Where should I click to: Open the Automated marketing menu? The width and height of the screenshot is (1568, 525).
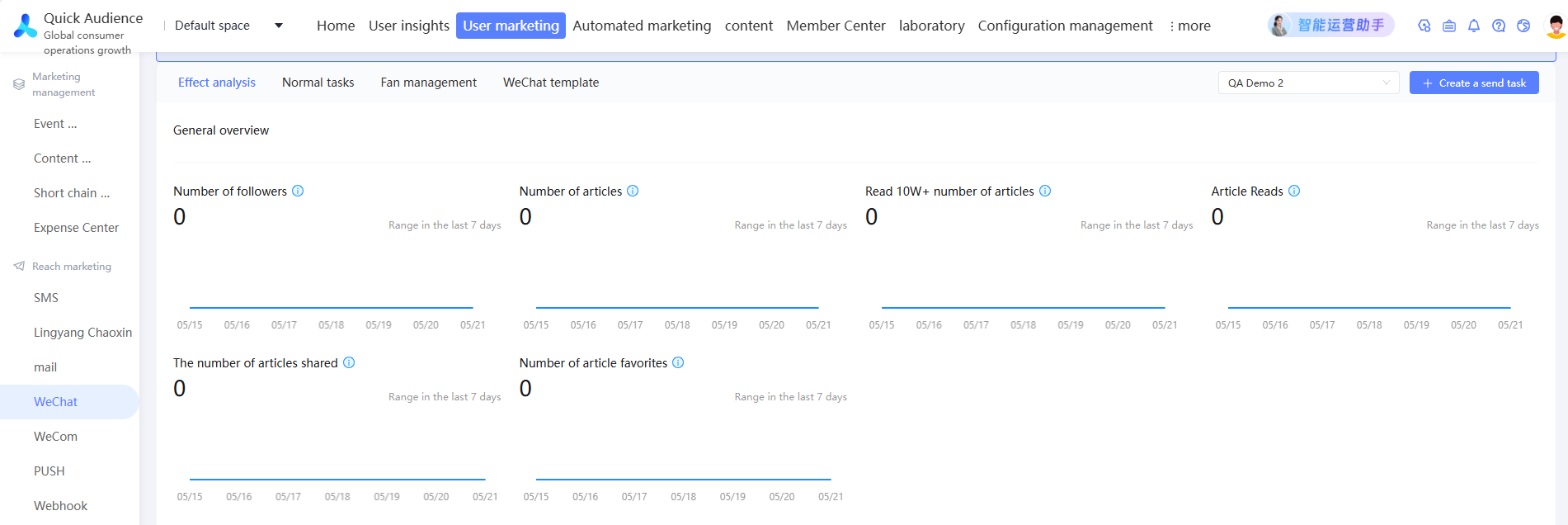point(642,26)
